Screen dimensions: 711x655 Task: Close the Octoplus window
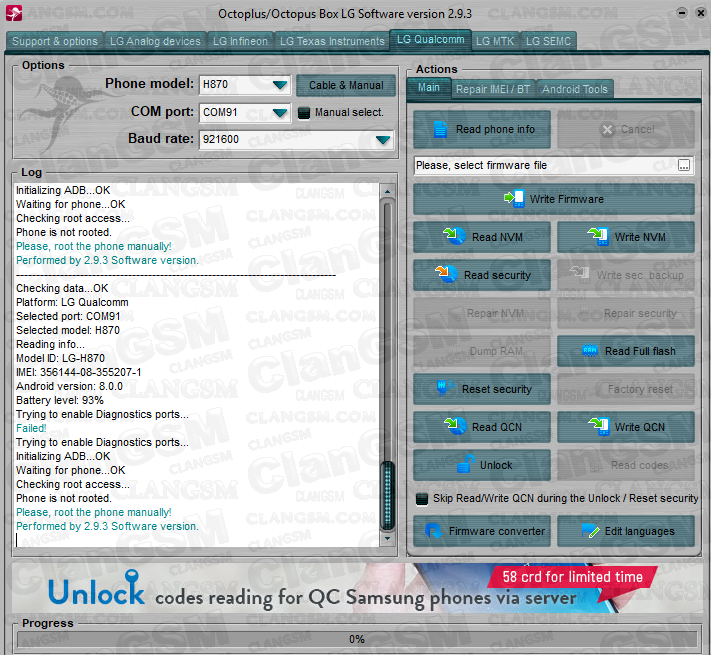point(701,13)
